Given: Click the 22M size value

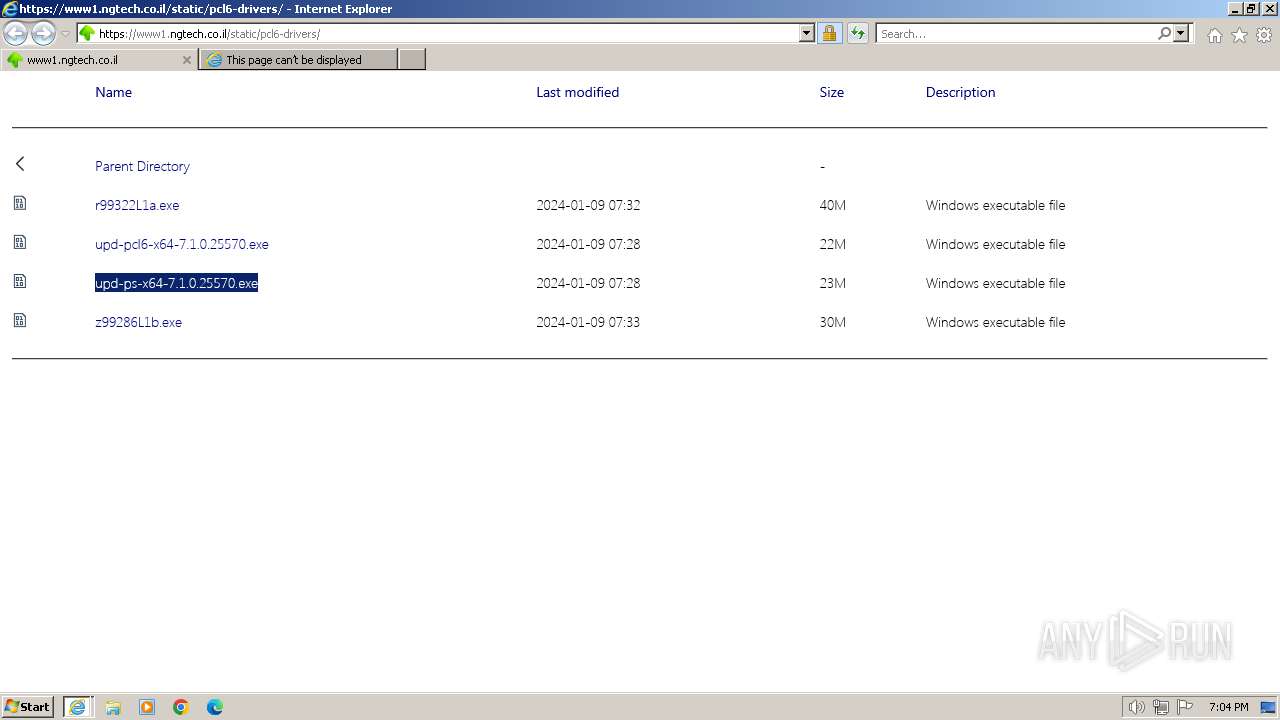Looking at the screenshot, I should click(832, 244).
